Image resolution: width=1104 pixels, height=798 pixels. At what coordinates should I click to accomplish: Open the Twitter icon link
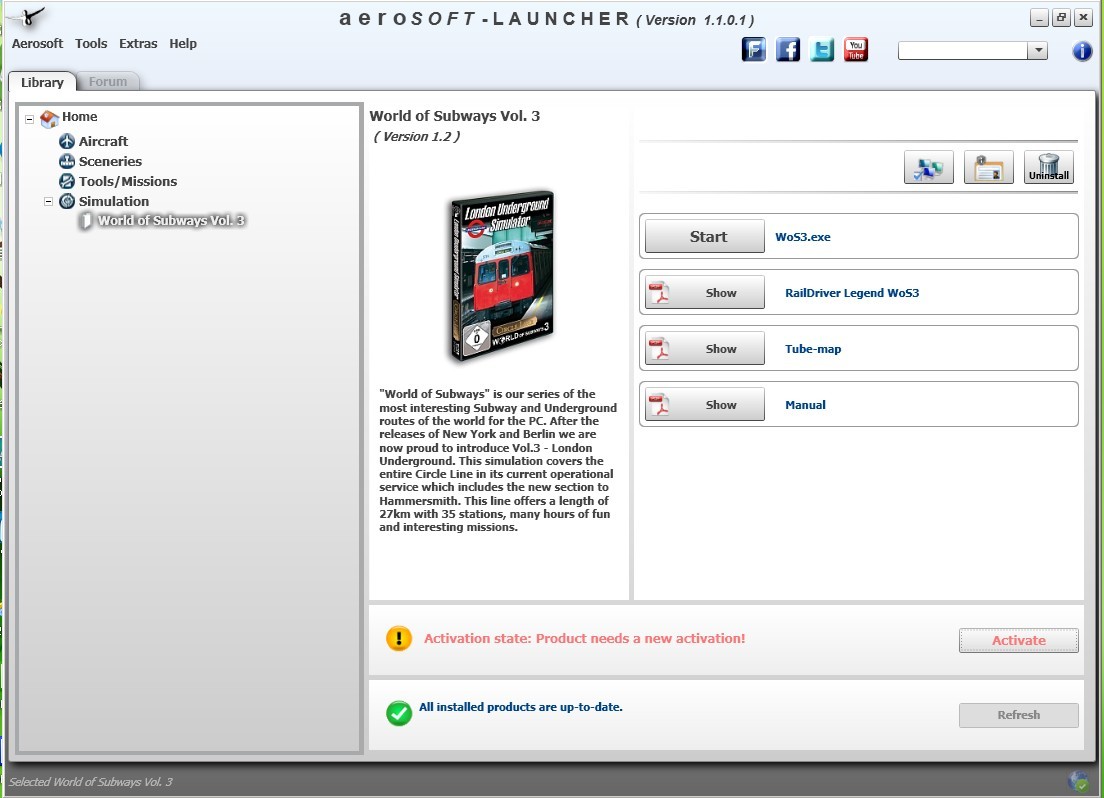(822, 50)
